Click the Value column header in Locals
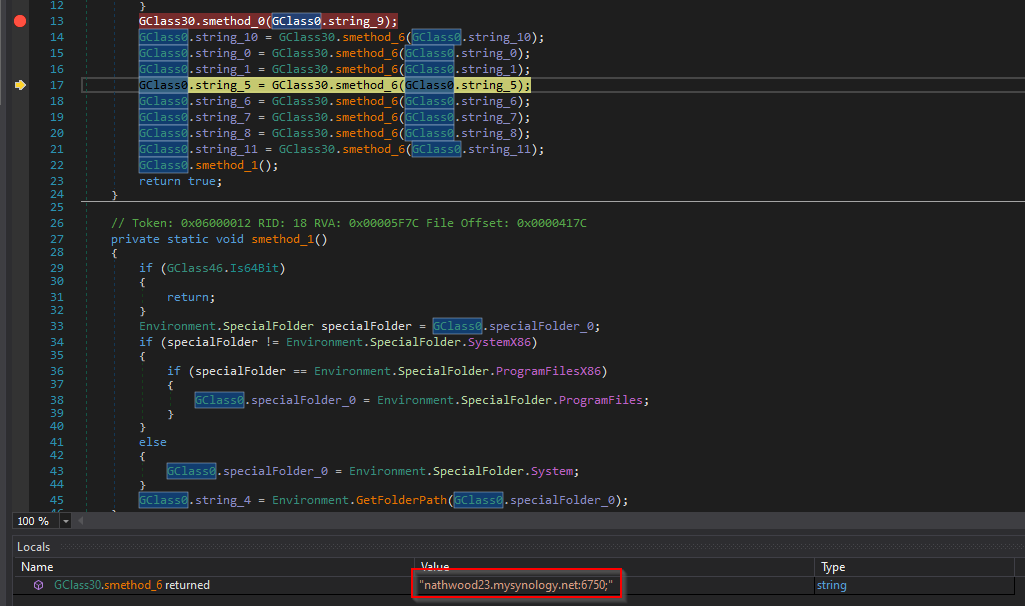Screen dimensions: 1025x606 435,567
